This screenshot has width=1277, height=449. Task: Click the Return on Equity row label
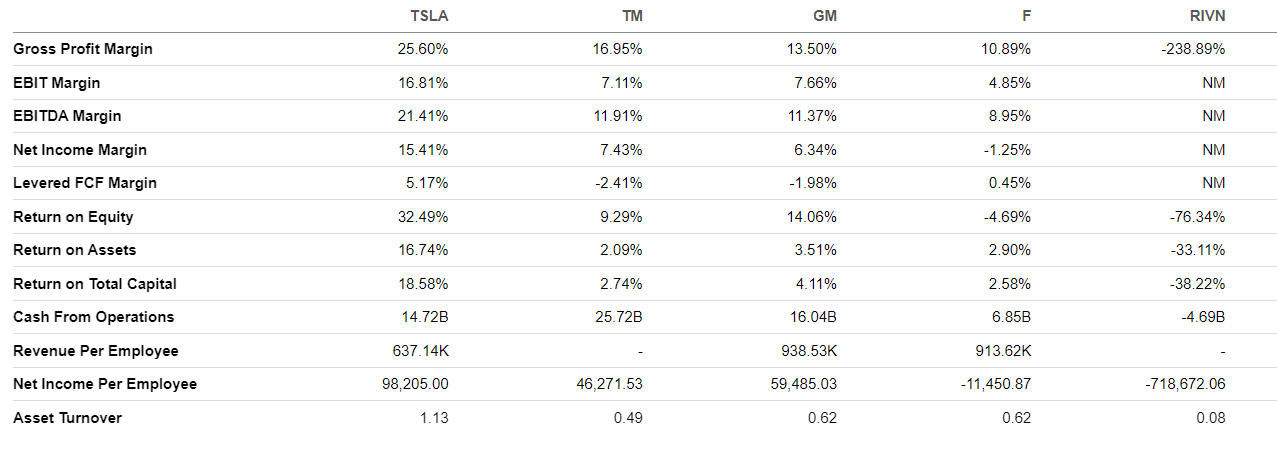(x=73, y=217)
